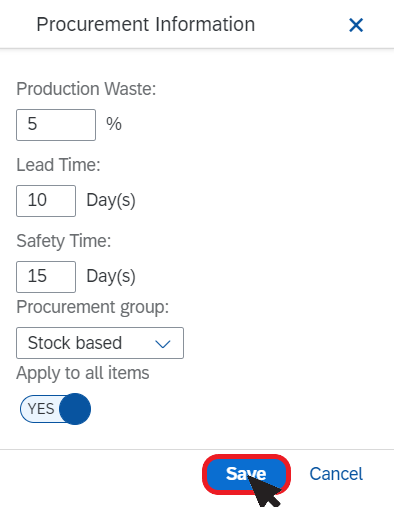Click the Procurement group label
The height and width of the screenshot is (507, 394).
click(x=93, y=307)
